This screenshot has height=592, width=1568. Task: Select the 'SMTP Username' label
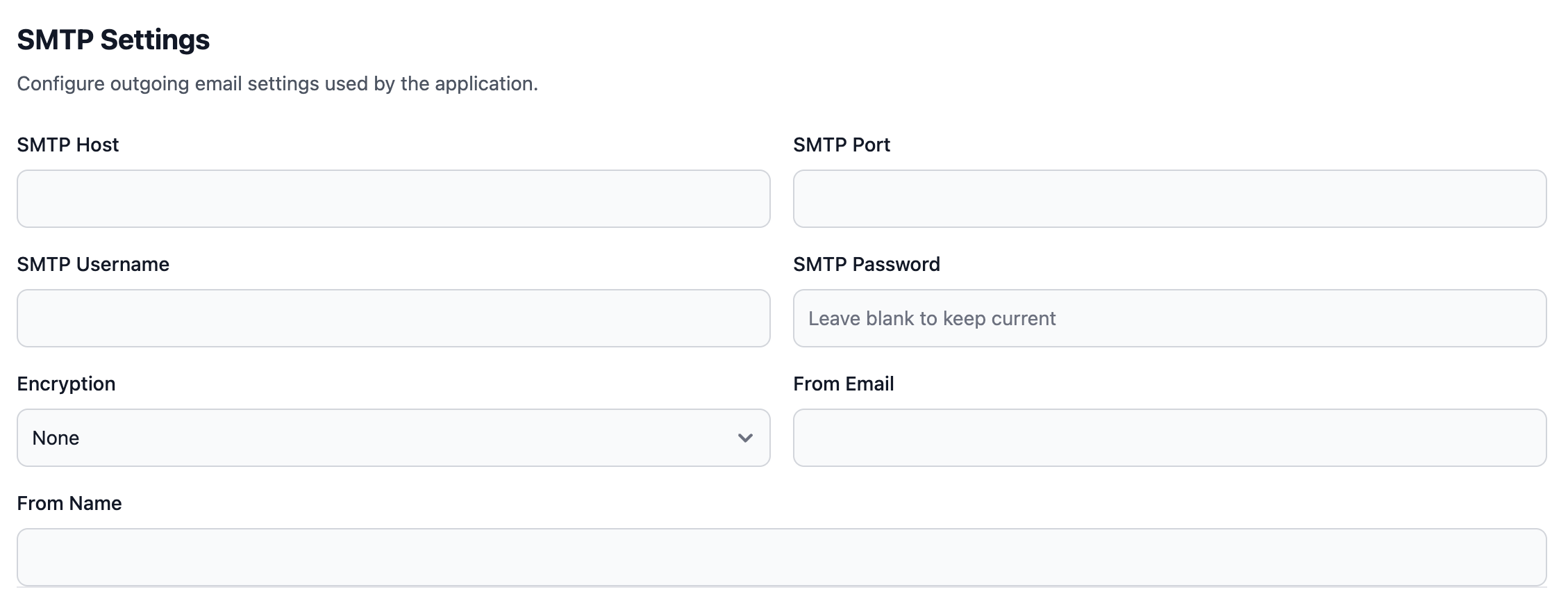click(93, 264)
